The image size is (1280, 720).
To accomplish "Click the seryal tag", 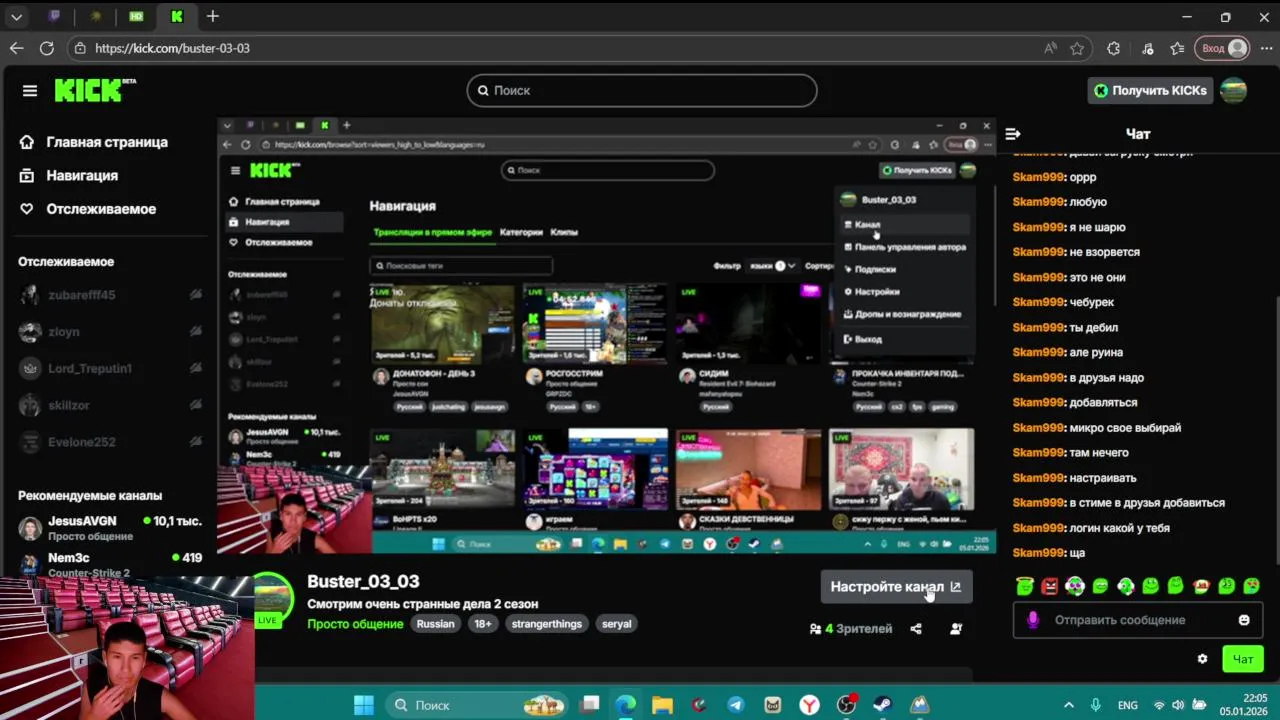I will pos(617,624).
